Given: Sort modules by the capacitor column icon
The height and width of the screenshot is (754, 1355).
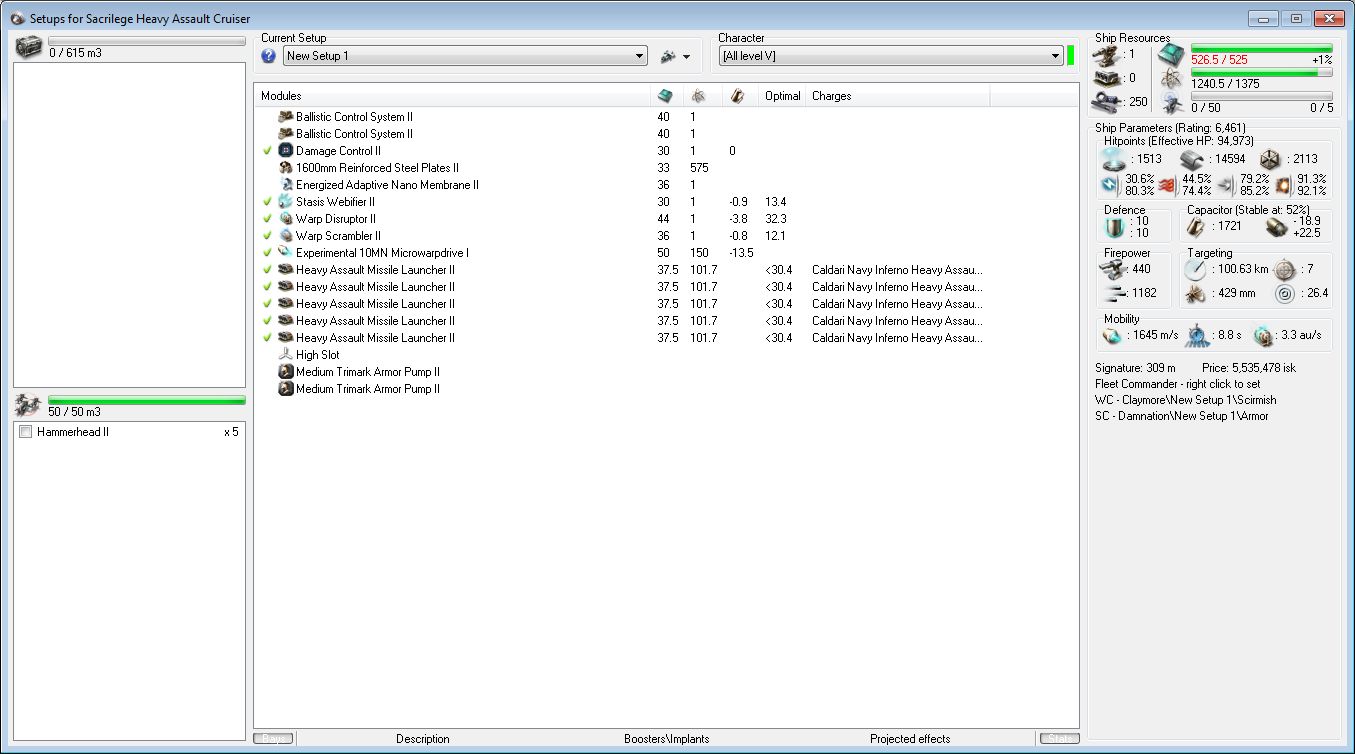Looking at the screenshot, I should tap(736, 96).
